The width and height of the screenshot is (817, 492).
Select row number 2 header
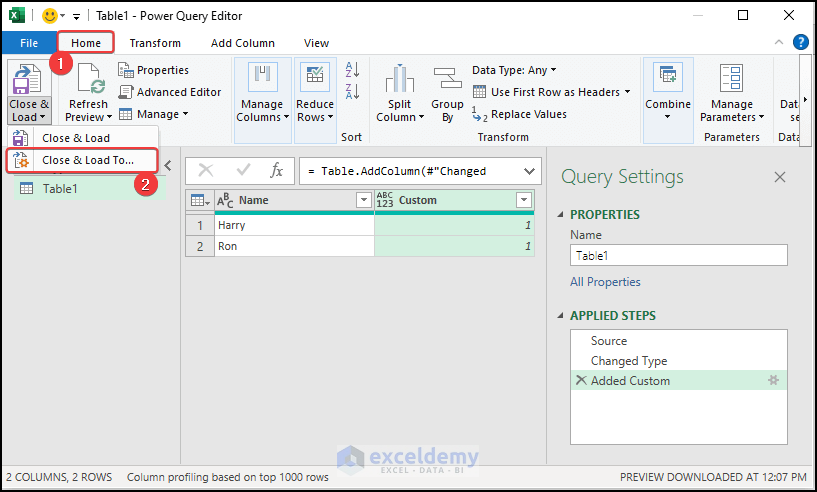coord(200,246)
